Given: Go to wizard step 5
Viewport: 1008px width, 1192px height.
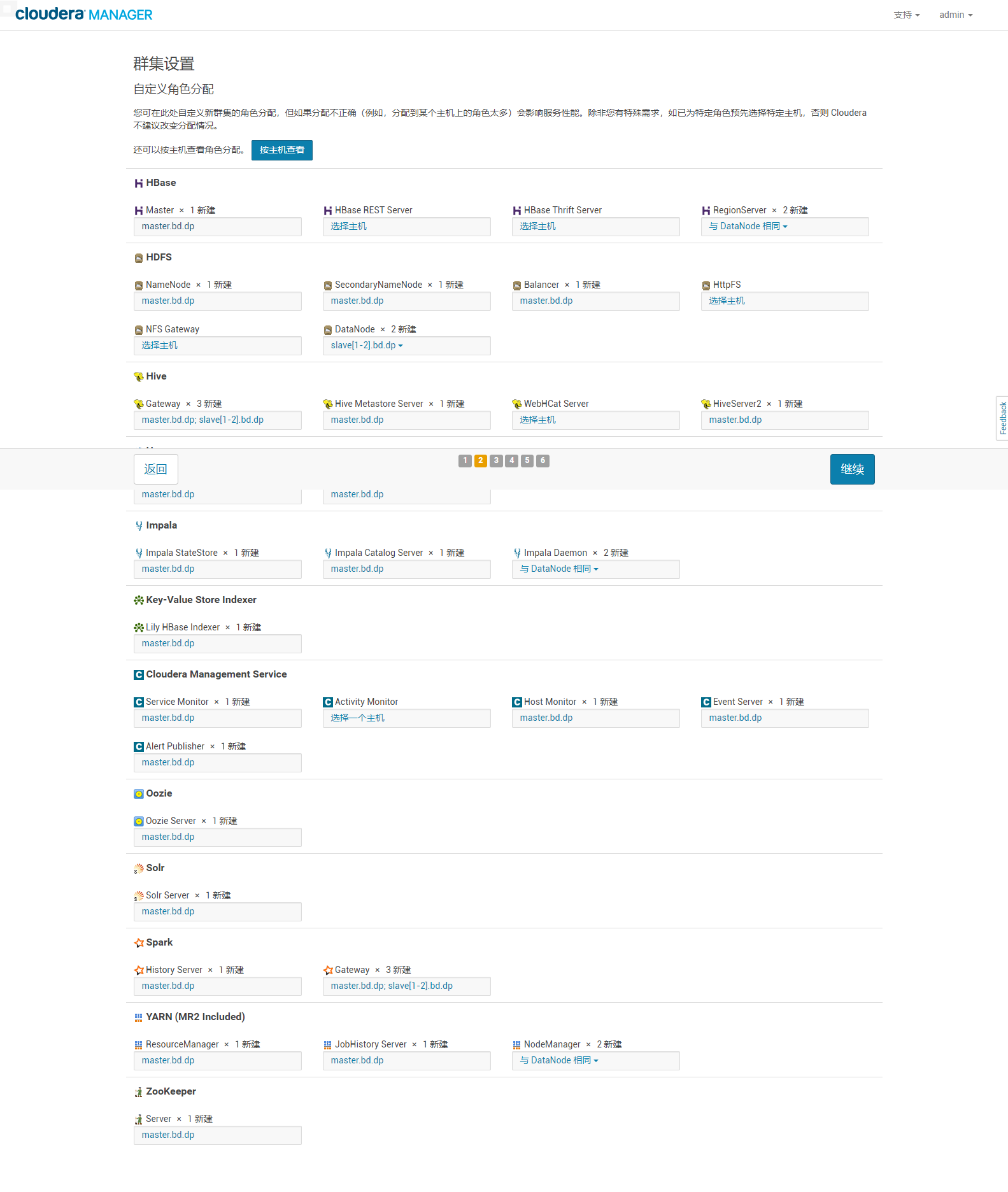Looking at the screenshot, I should 527,460.
